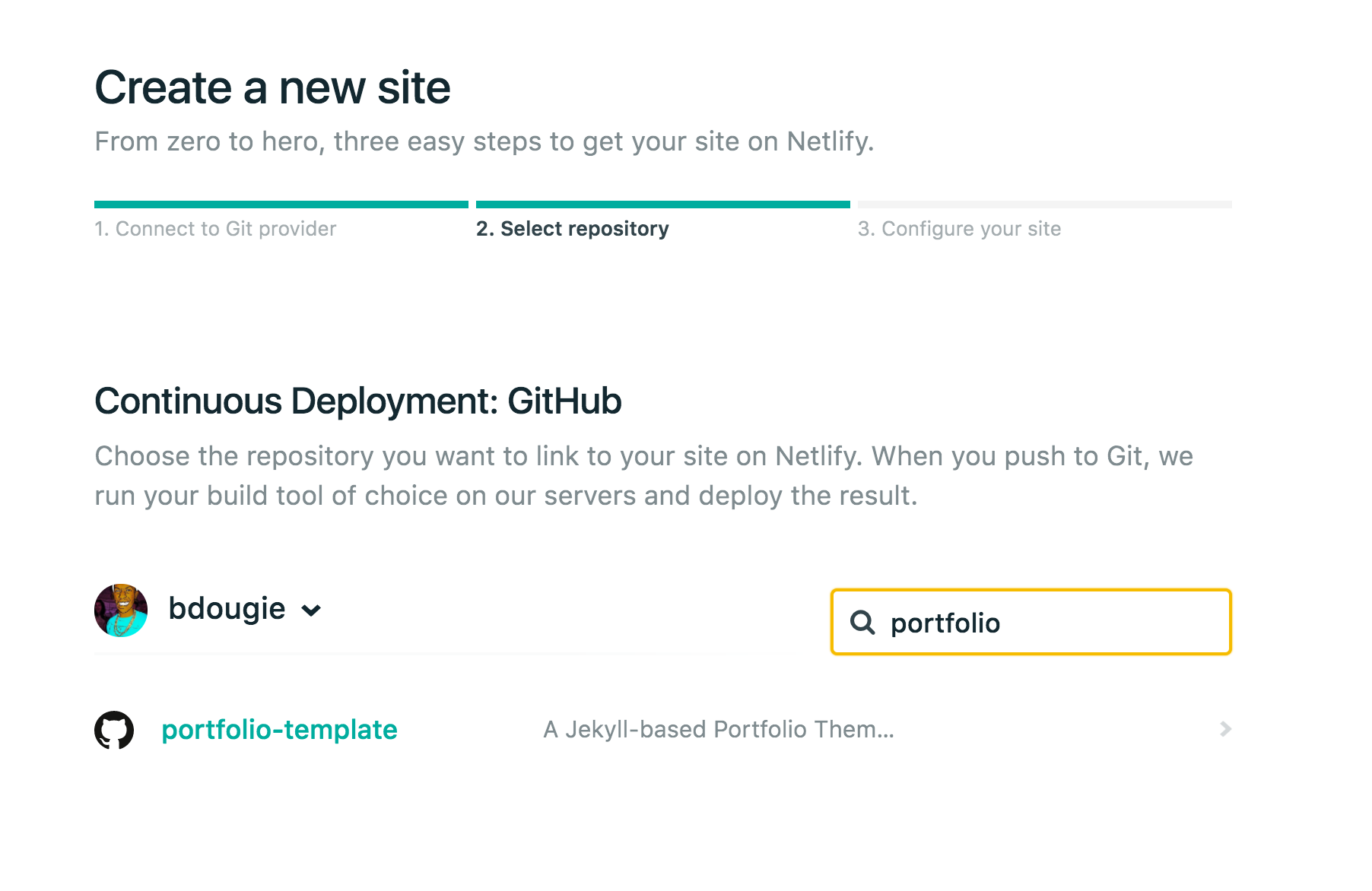1372x891 pixels.
Task: Click the bdougie username text
Action: (227, 608)
